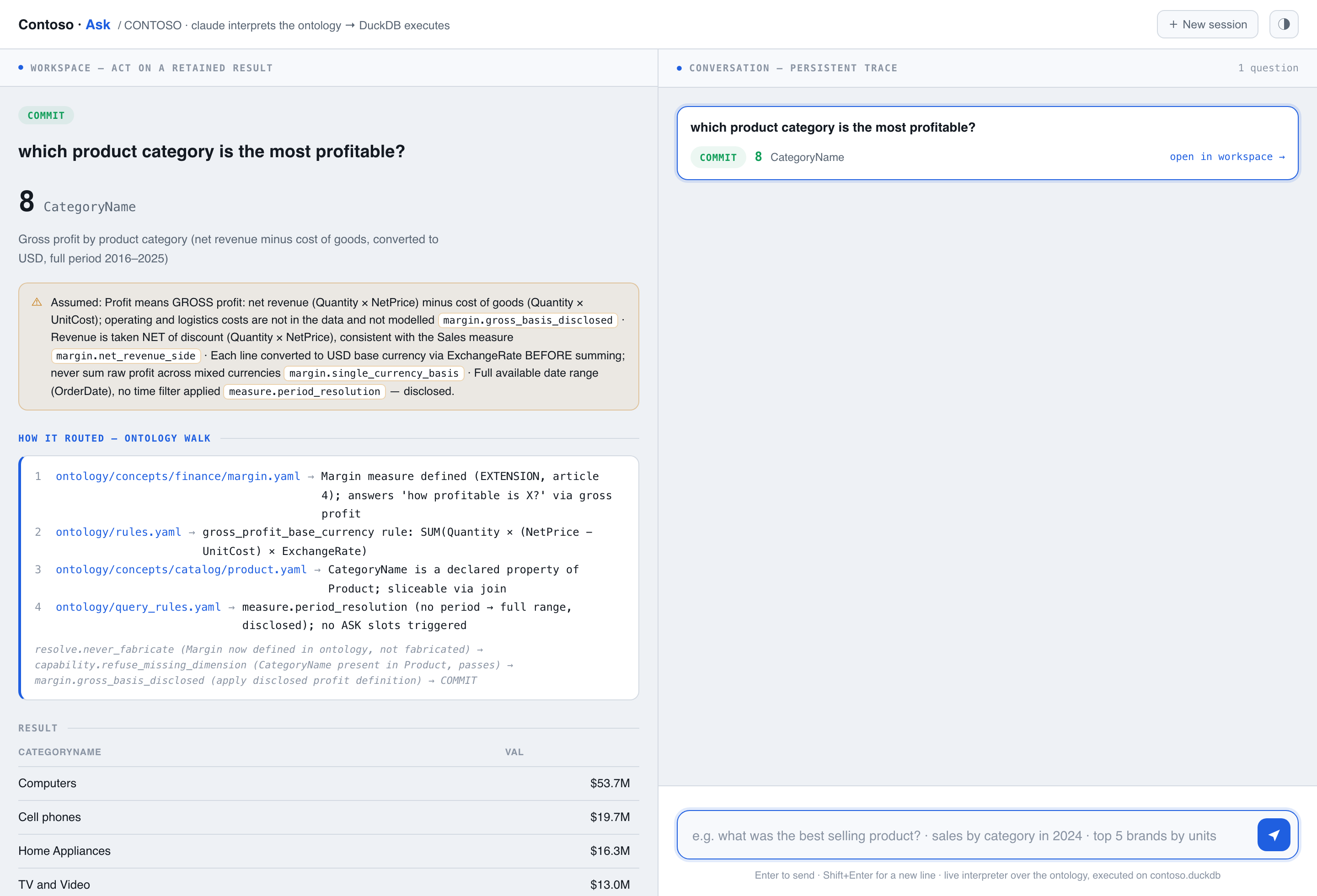Open ontology/concepts/catalog/product.yaml path
Screen dimensions: 1317x896
click(x=182, y=569)
